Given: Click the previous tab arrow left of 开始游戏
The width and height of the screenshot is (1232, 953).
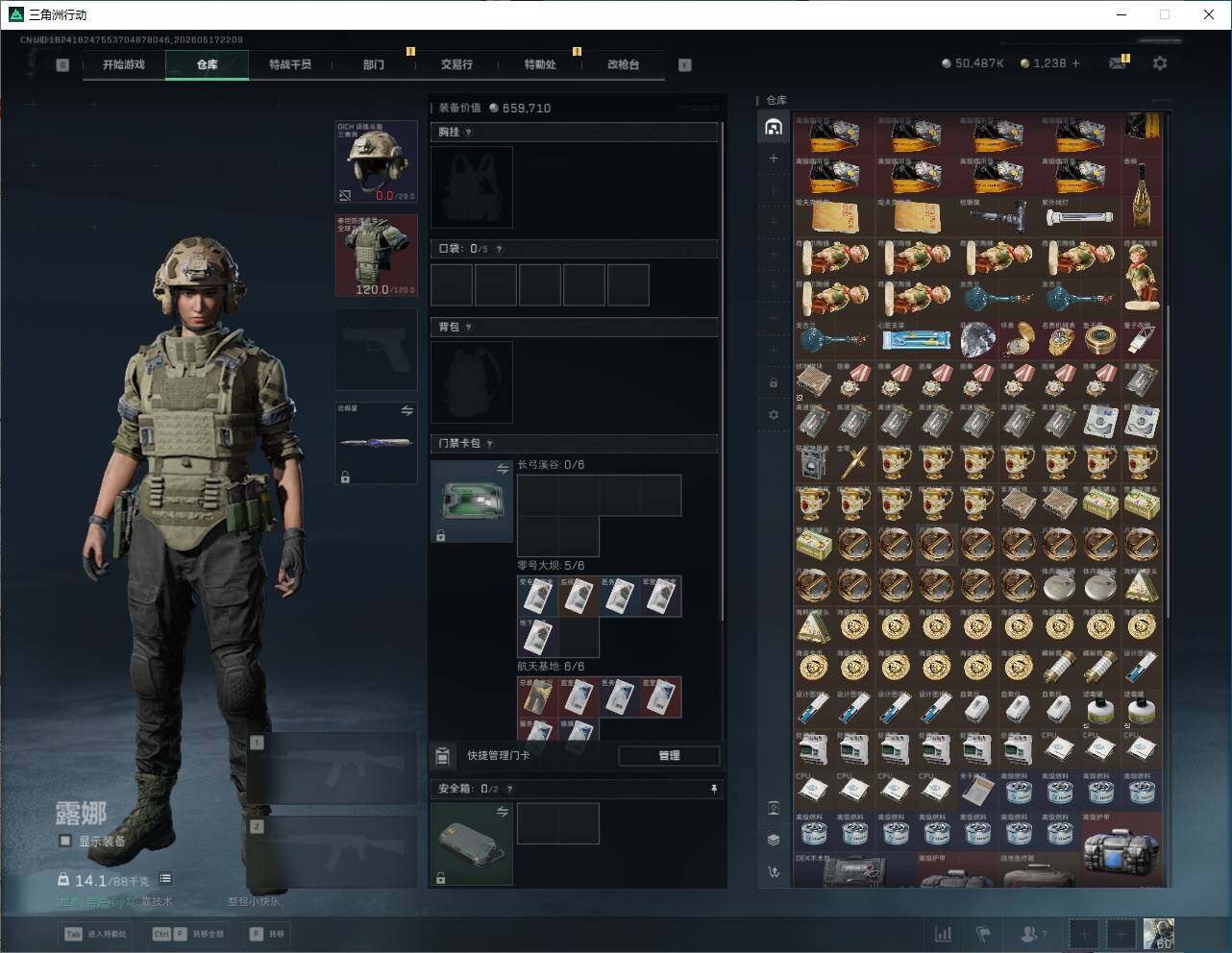Looking at the screenshot, I should coord(62,65).
